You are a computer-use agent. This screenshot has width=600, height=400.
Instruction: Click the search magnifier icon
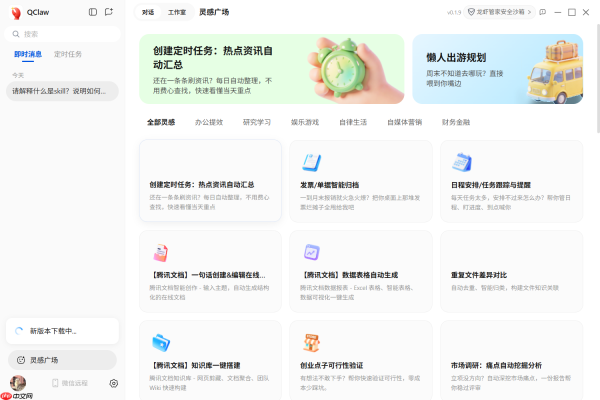coord(16,34)
